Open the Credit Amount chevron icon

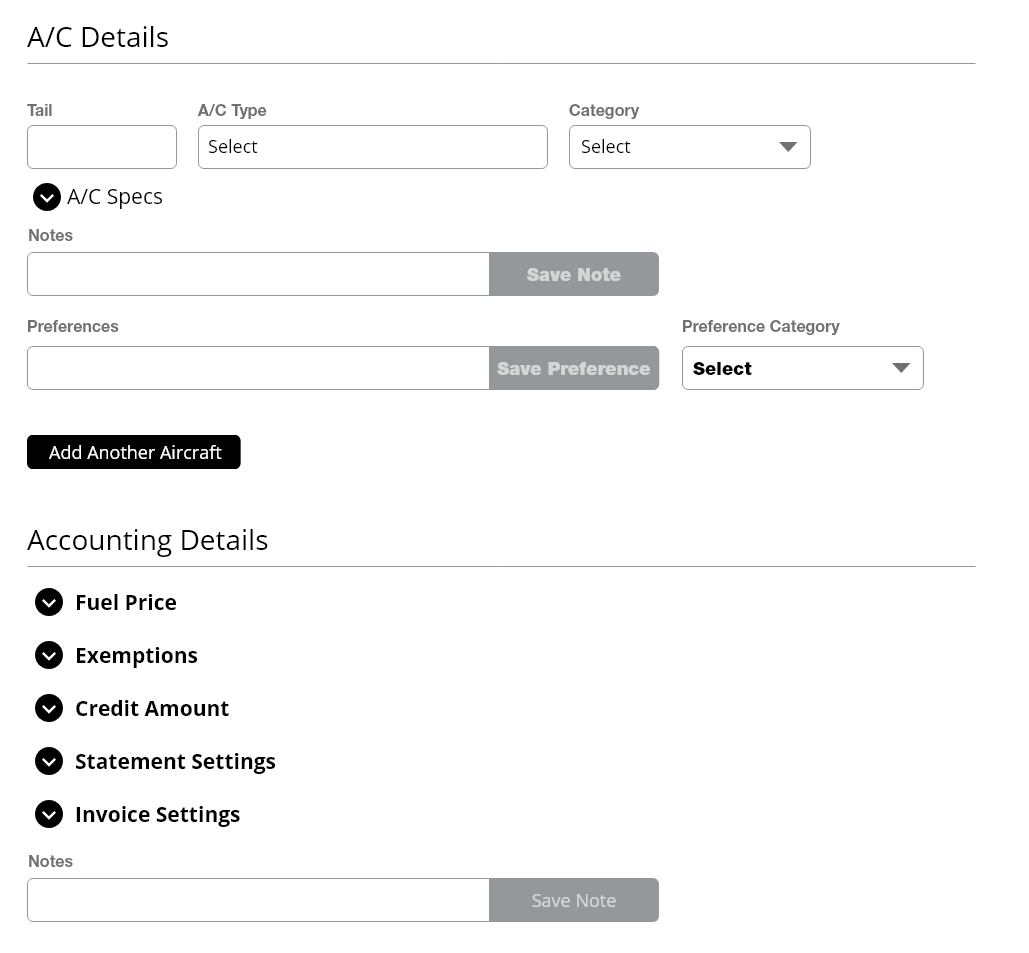[49, 708]
